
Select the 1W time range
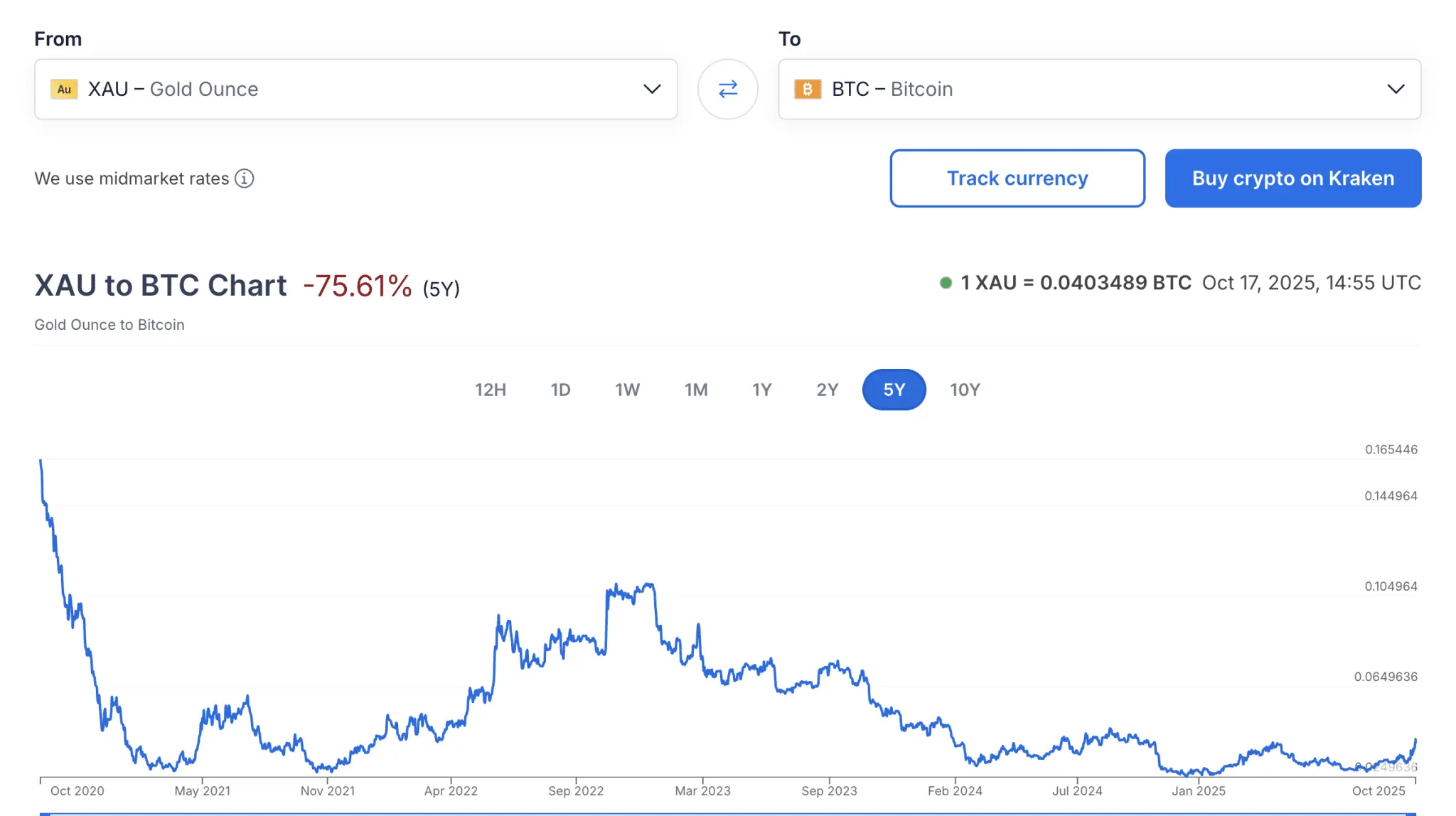(x=627, y=390)
